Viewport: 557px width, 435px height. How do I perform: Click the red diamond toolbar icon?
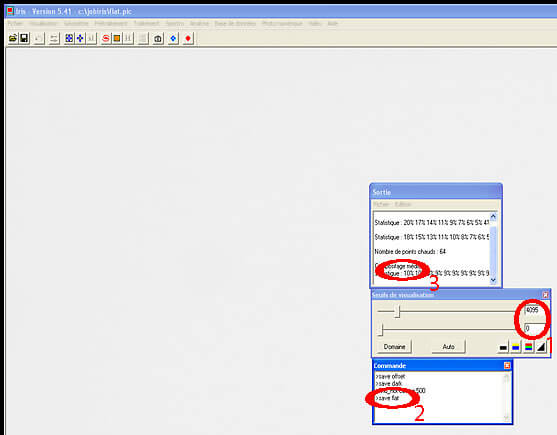[188, 38]
